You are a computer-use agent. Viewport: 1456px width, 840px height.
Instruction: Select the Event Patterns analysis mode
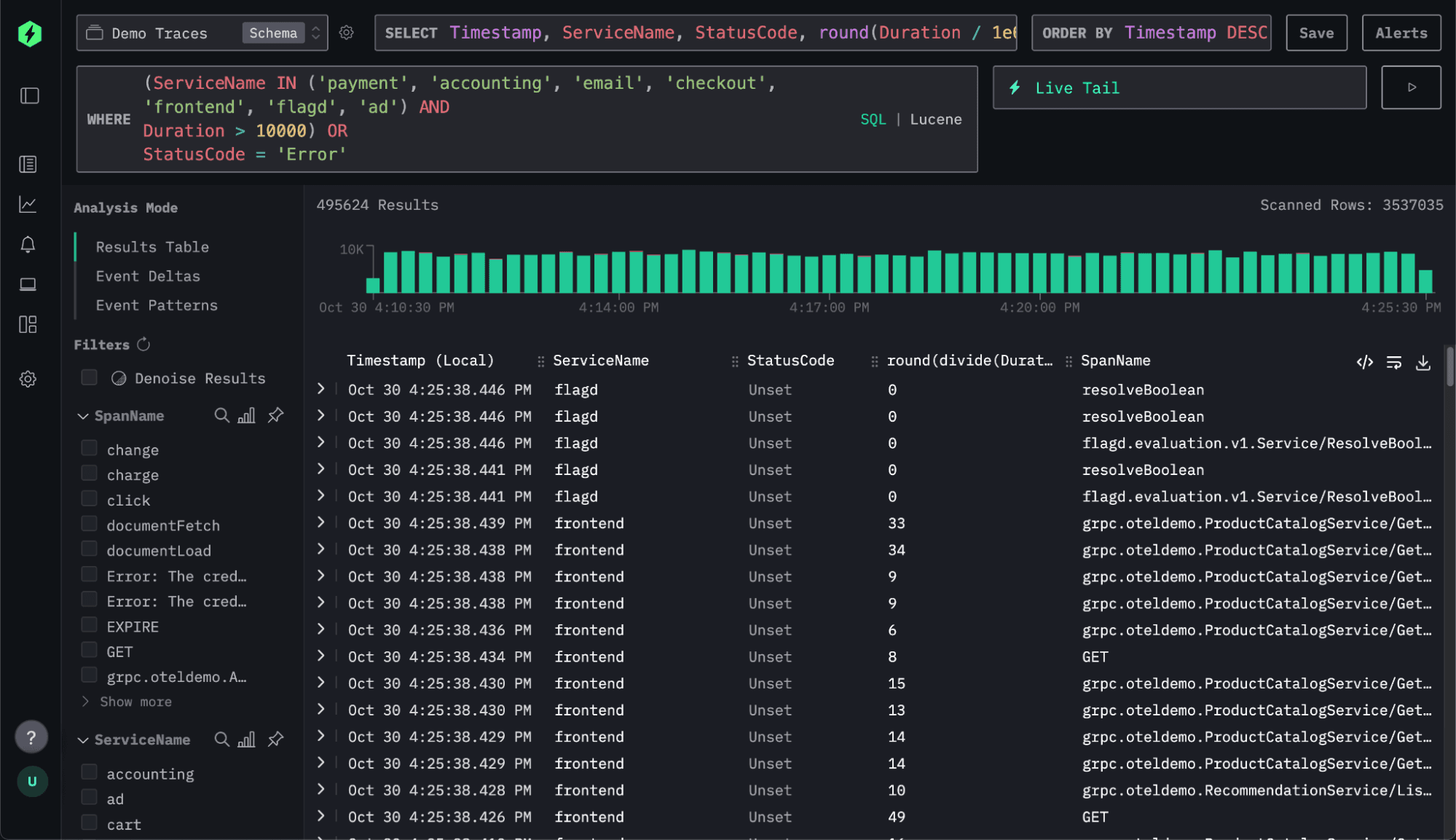[x=157, y=305]
